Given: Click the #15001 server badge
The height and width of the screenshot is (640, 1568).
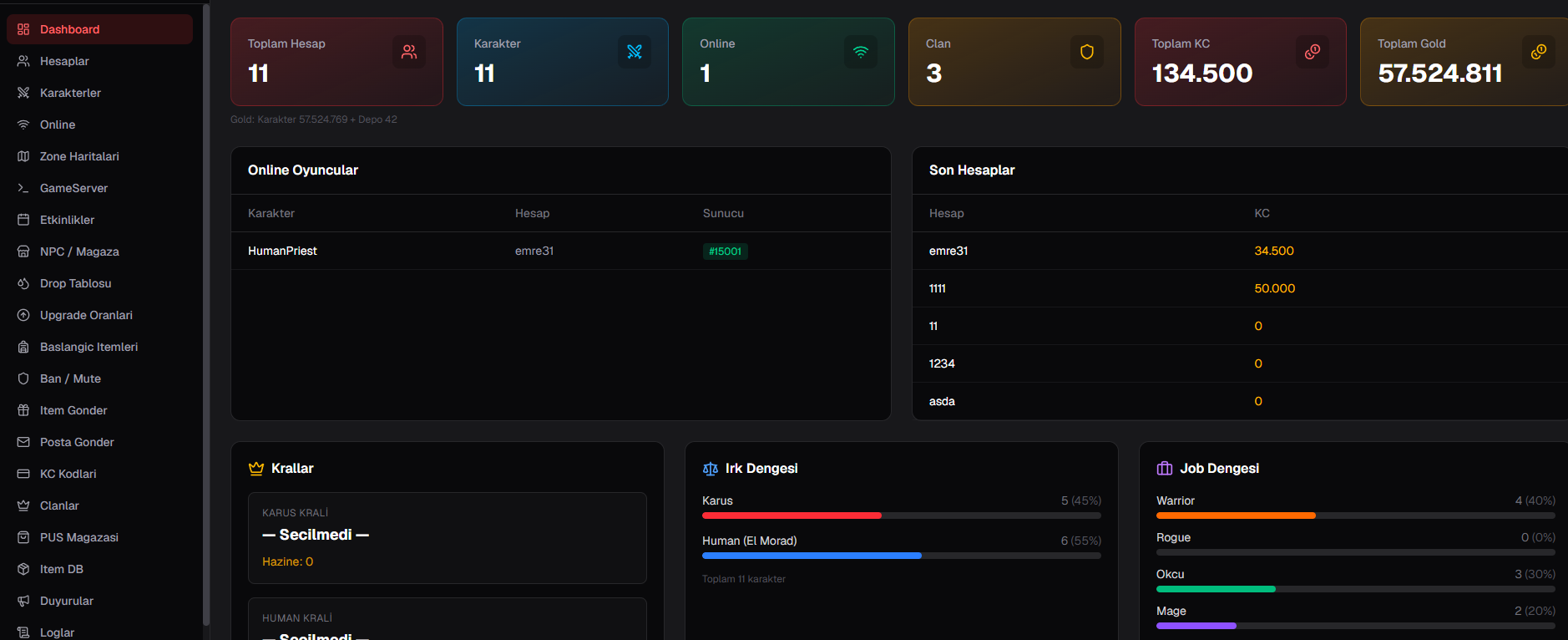Looking at the screenshot, I should pos(725,251).
